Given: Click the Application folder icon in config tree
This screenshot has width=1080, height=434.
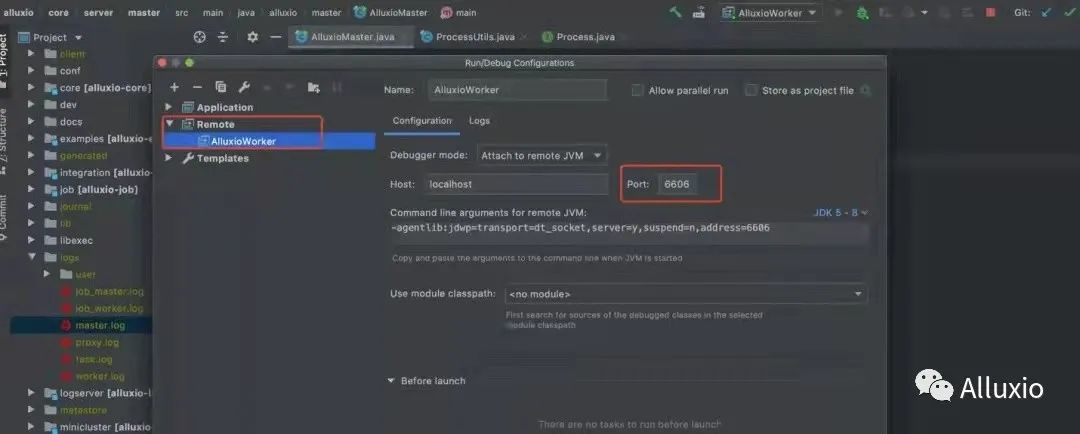Looking at the screenshot, I should pyautogui.click(x=188, y=107).
